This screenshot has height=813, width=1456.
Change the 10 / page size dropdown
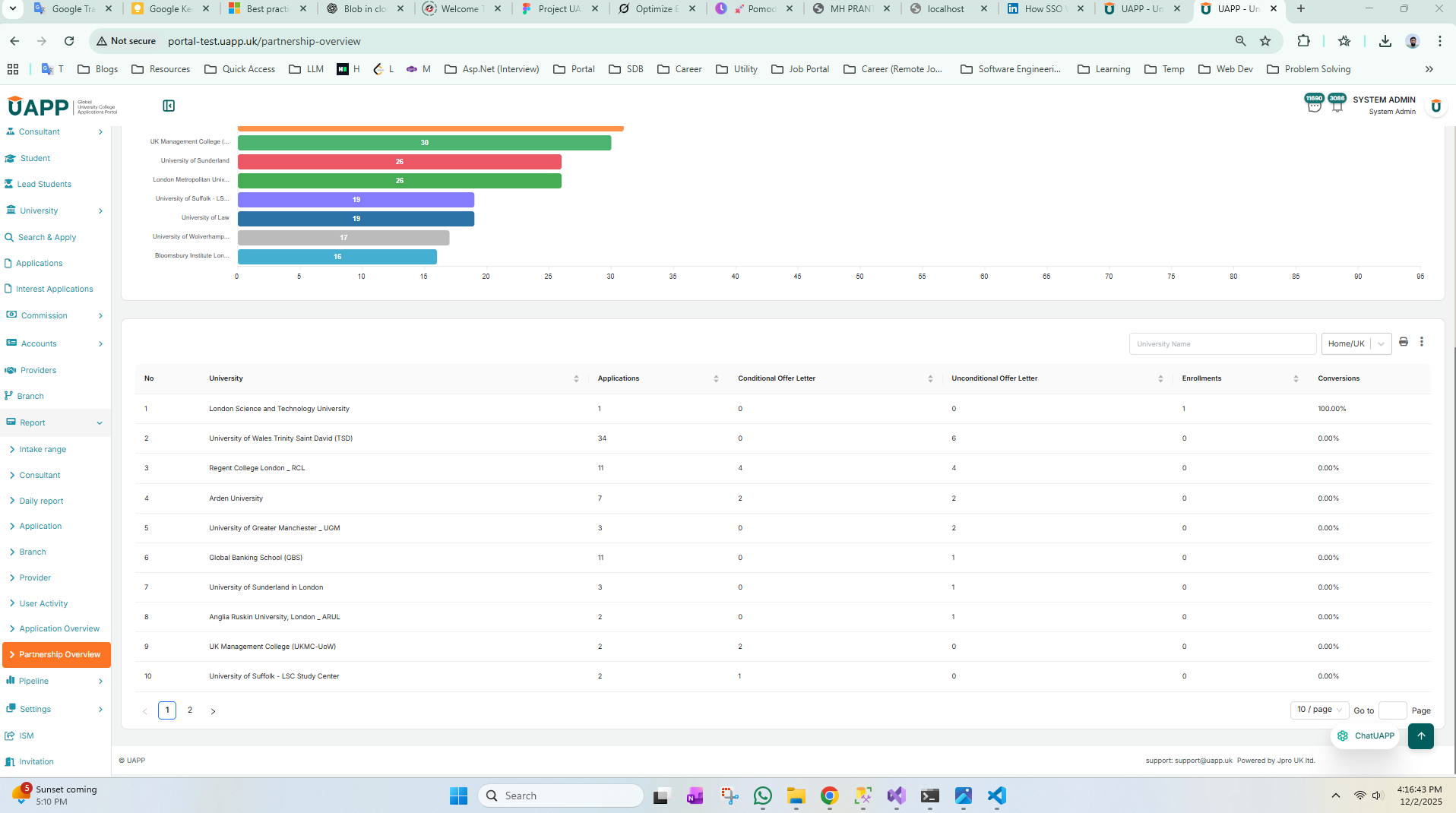[1319, 710]
